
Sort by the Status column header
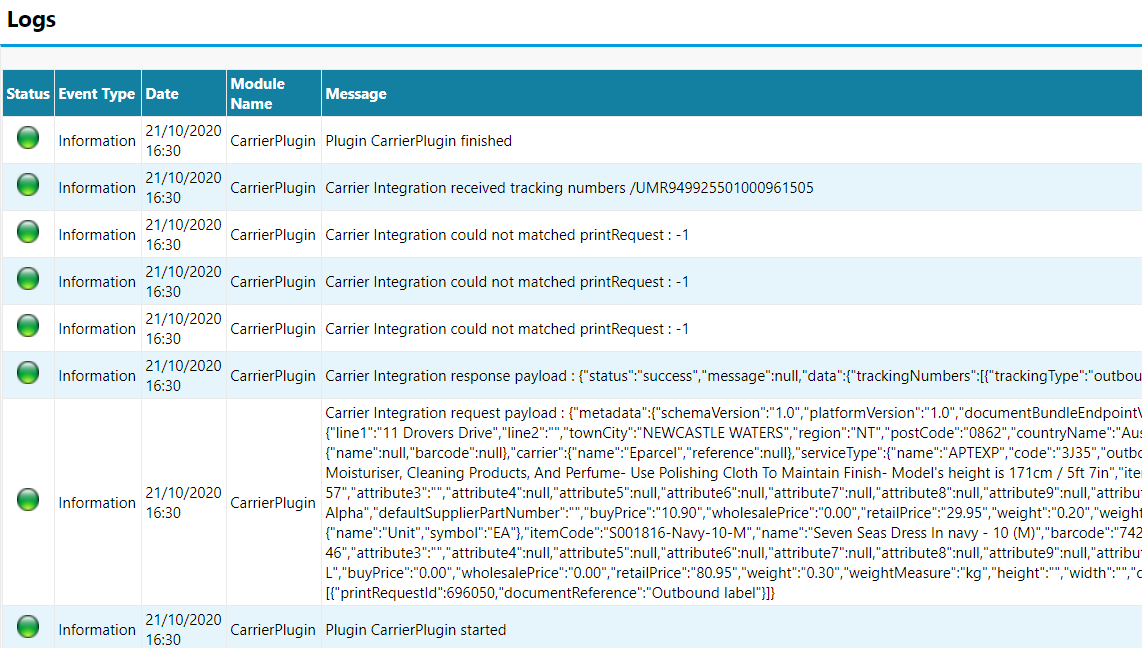(x=27, y=94)
